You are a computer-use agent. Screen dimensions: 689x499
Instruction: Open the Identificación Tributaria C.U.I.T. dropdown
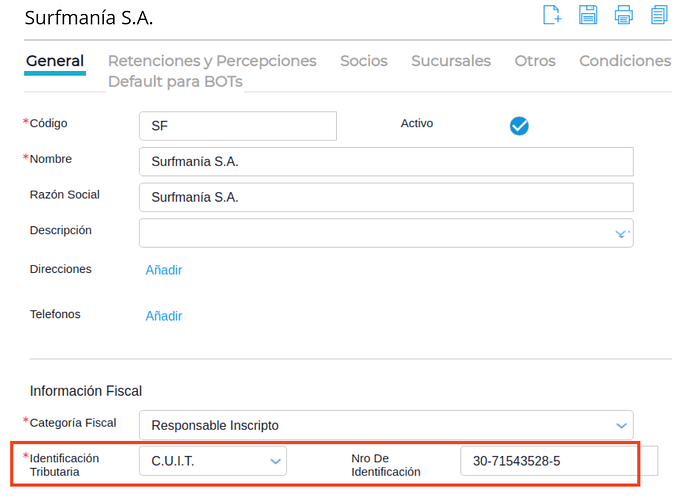tap(275, 461)
